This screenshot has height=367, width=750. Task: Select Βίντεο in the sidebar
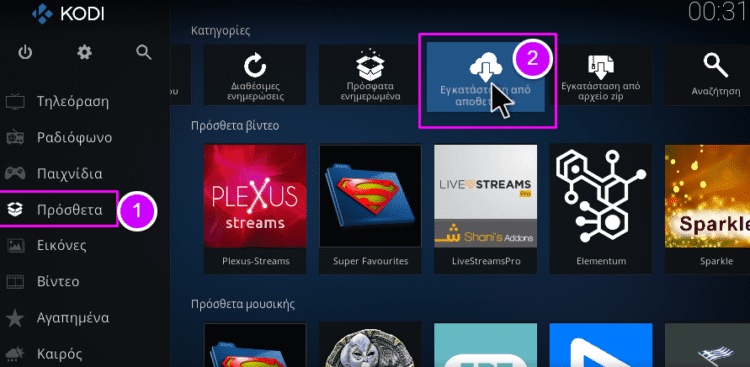(59, 281)
